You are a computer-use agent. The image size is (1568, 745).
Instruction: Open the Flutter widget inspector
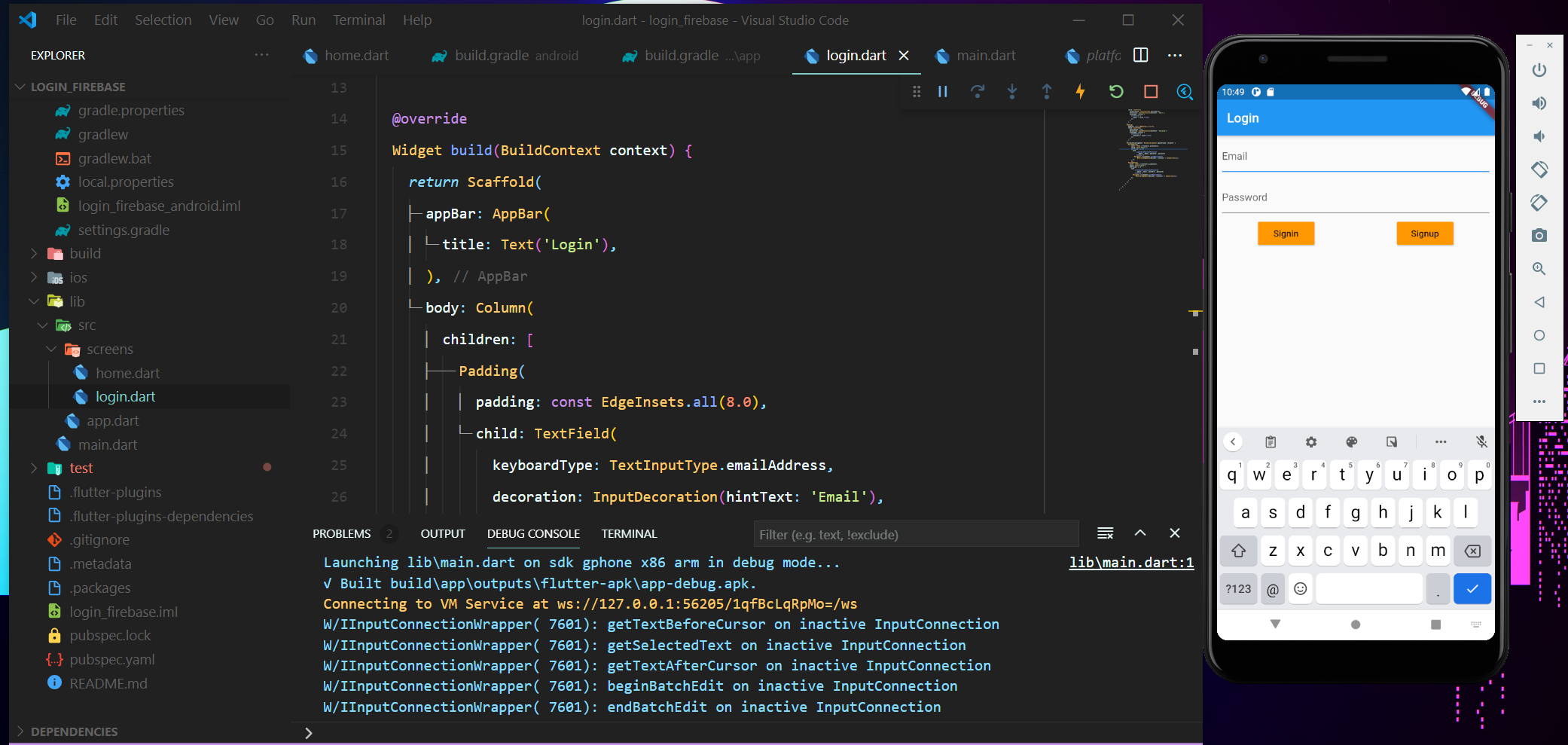1184,91
